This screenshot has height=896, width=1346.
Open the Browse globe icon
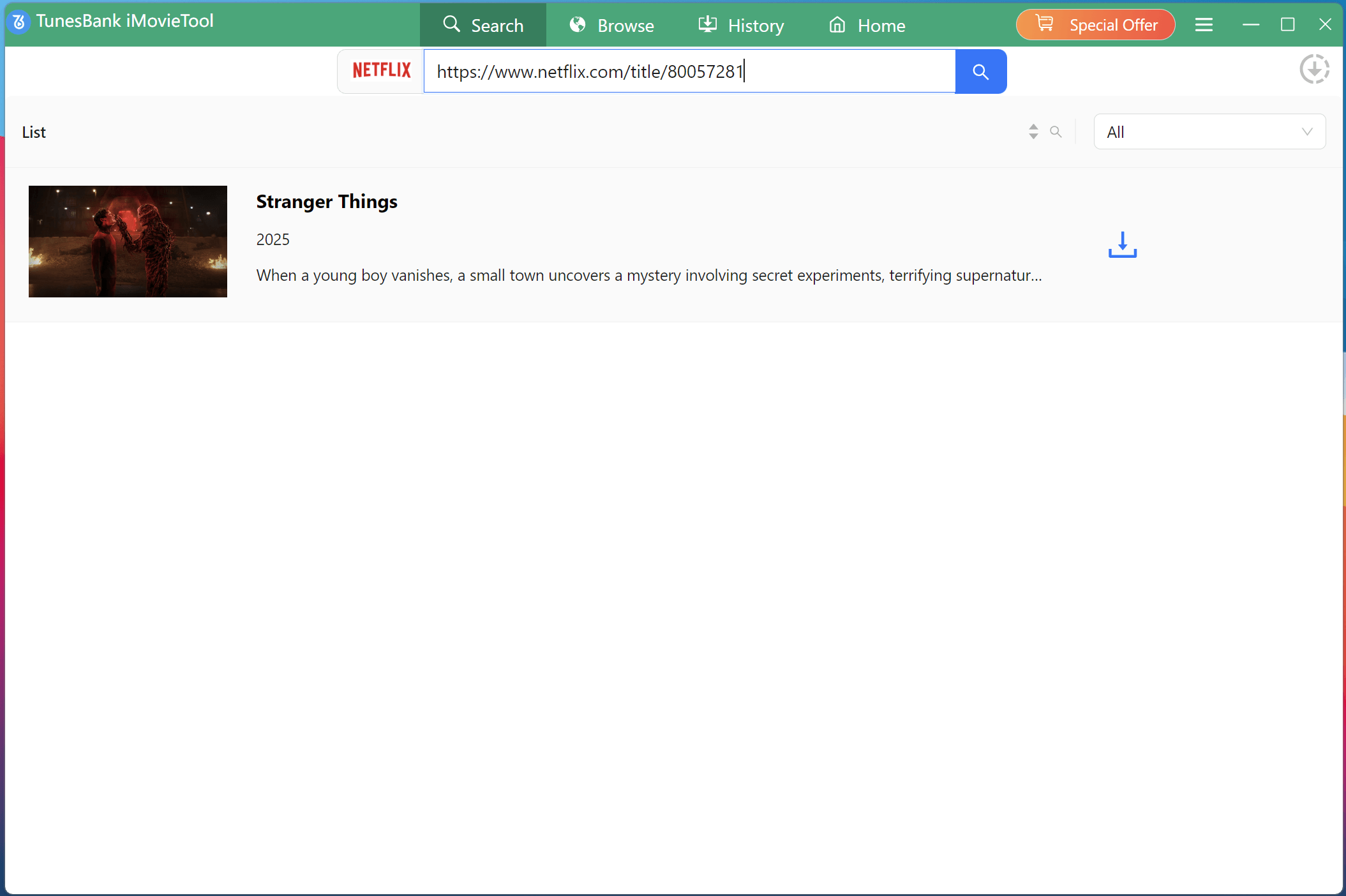tap(577, 24)
